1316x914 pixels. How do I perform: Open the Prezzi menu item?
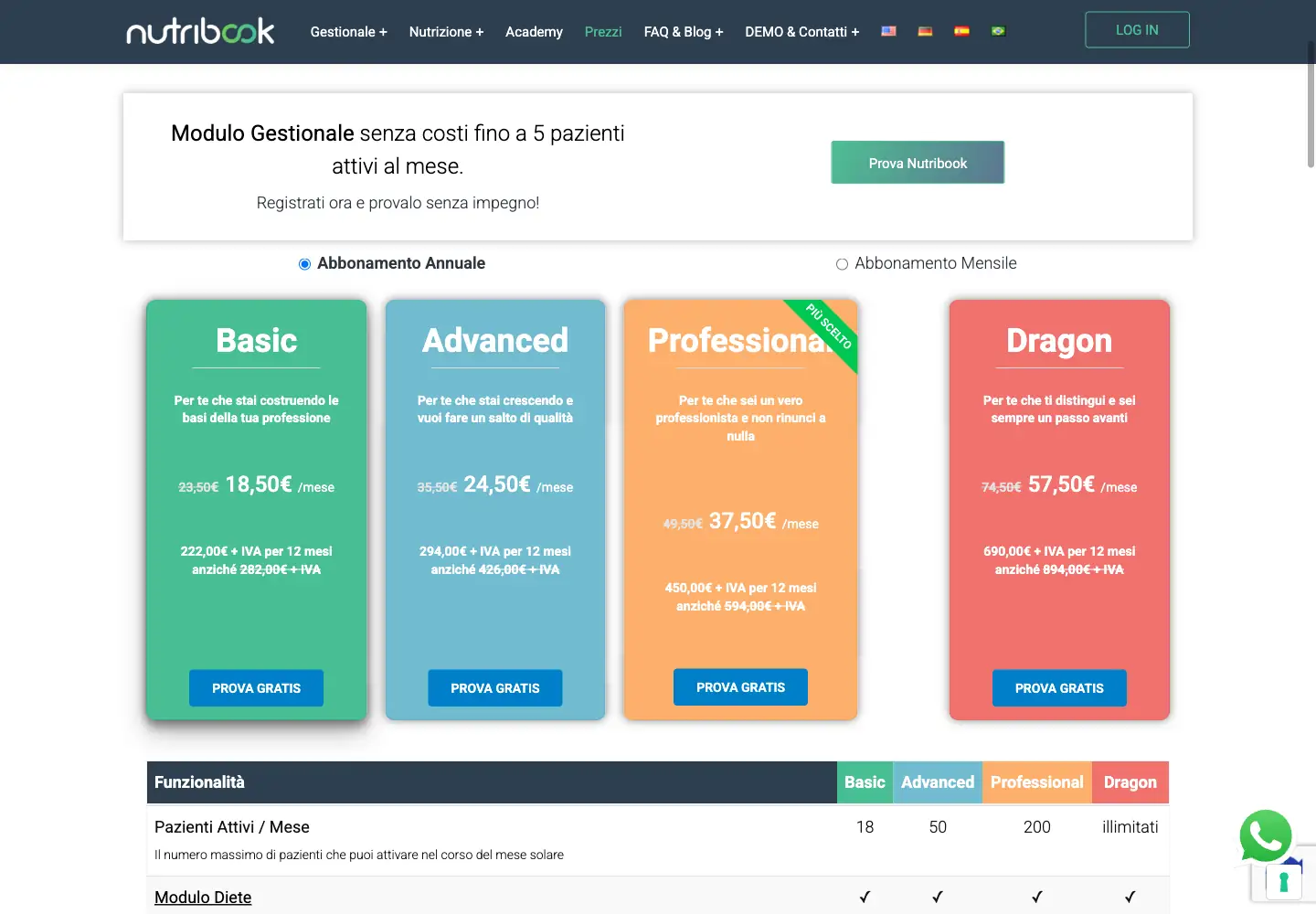pos(603,32)
